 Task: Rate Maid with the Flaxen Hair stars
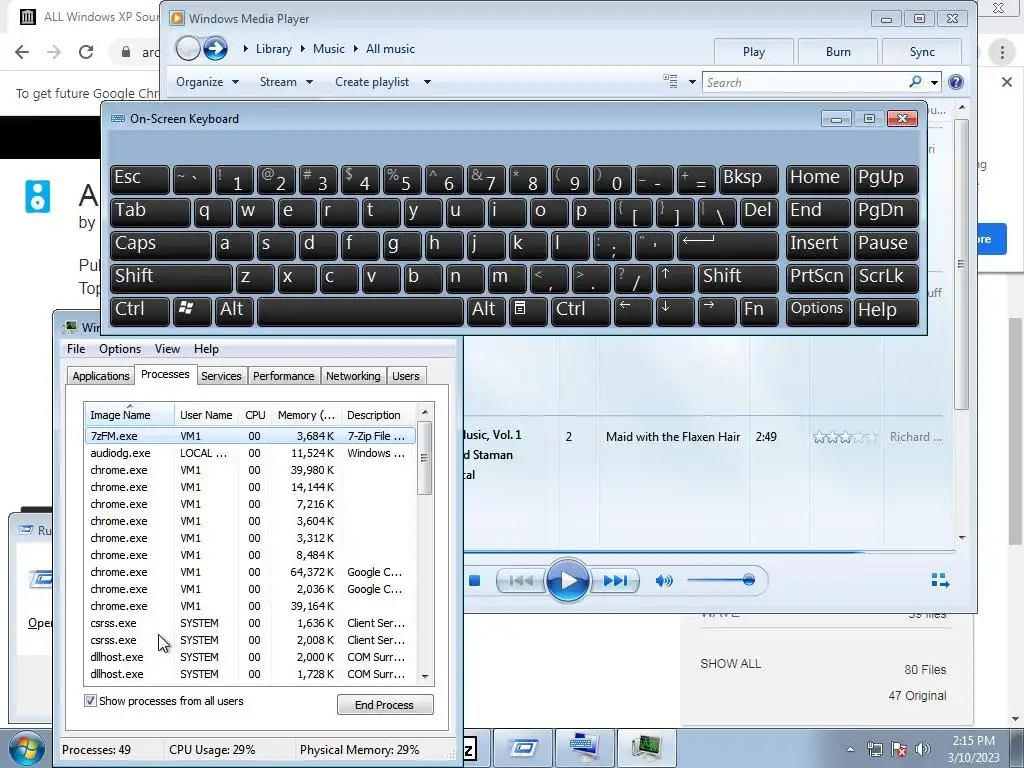pos(845,437)
